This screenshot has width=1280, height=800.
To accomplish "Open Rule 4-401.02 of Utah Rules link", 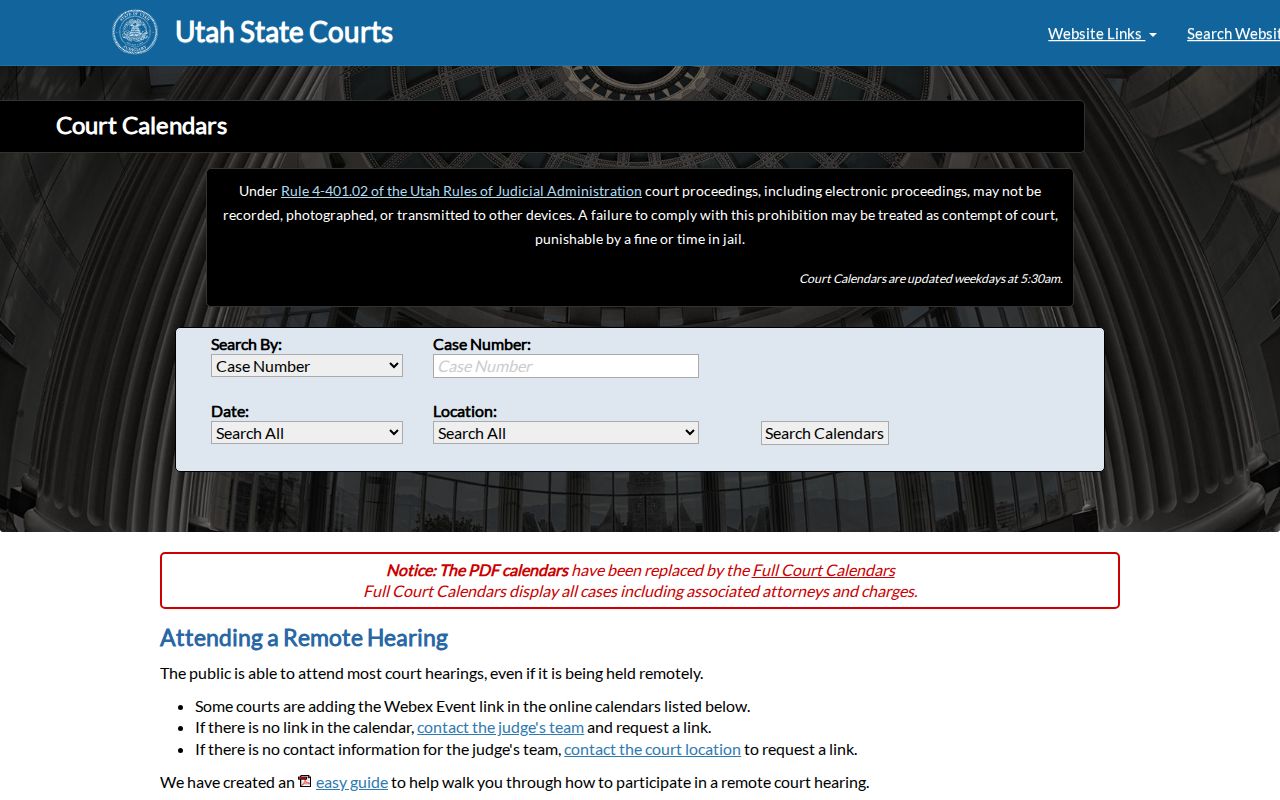I will point(461,191).
